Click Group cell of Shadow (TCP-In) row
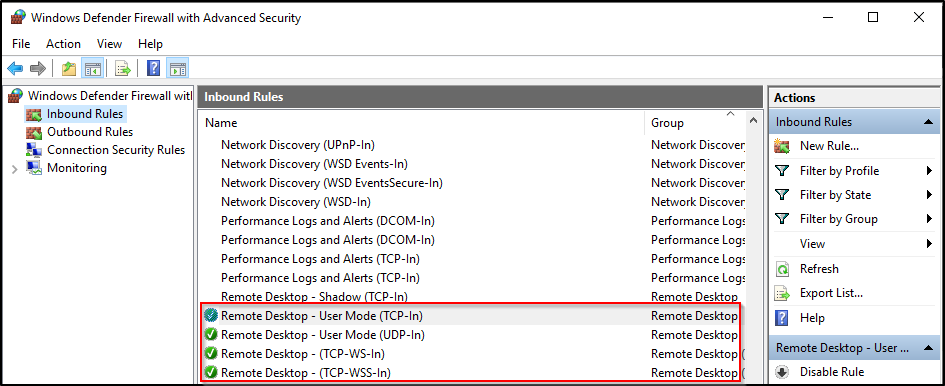 694,297
